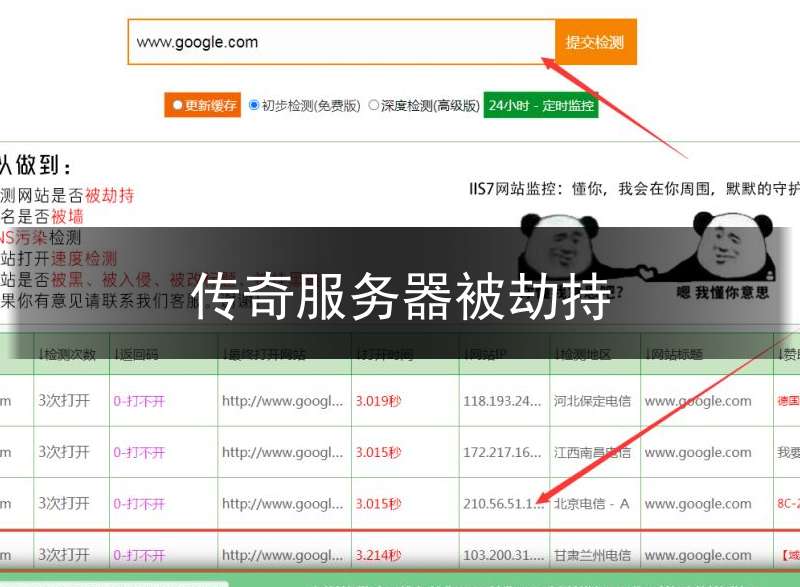
Task: Open the http://www.googl... link in 北京电信 row
Action: coord(283,504)
